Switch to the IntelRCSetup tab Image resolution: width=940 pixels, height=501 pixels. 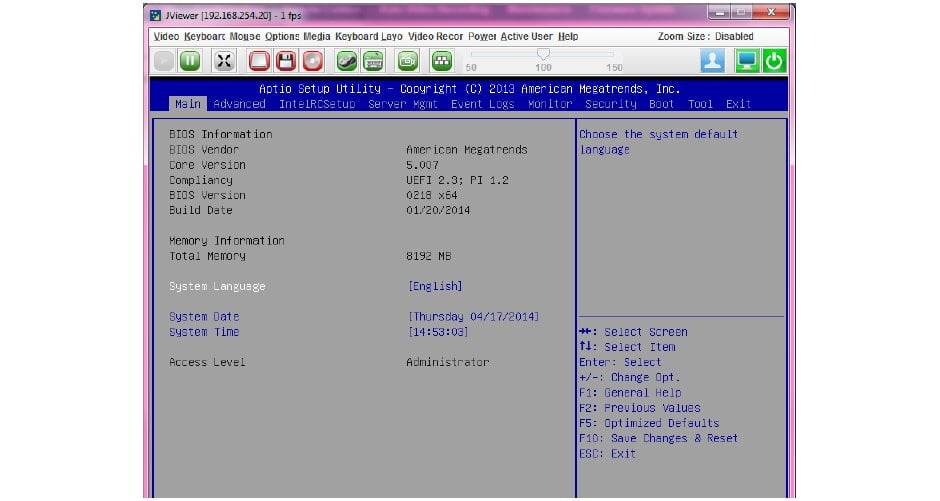click(317, 104)
